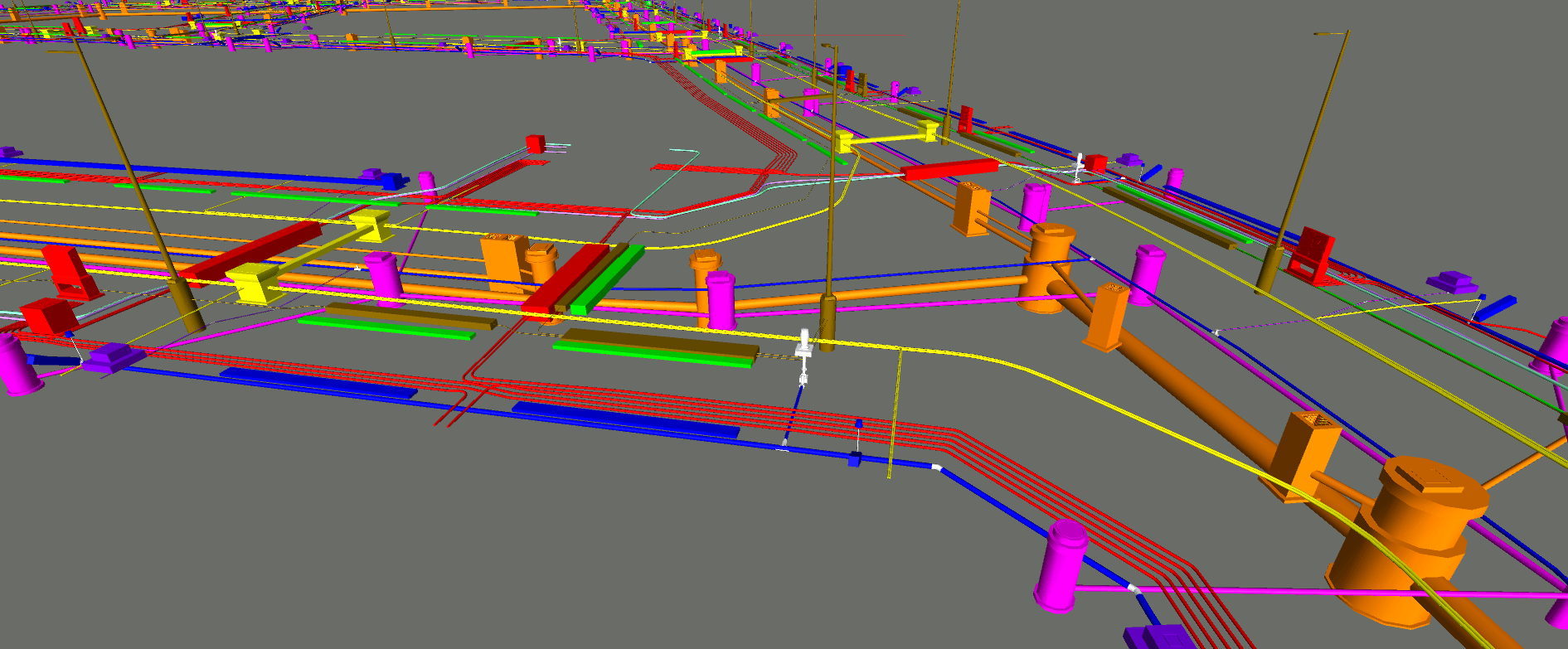Pick the magenta cylinder nearest the bottom edge
This screenshot has height=649, width=1568.
1061,567
